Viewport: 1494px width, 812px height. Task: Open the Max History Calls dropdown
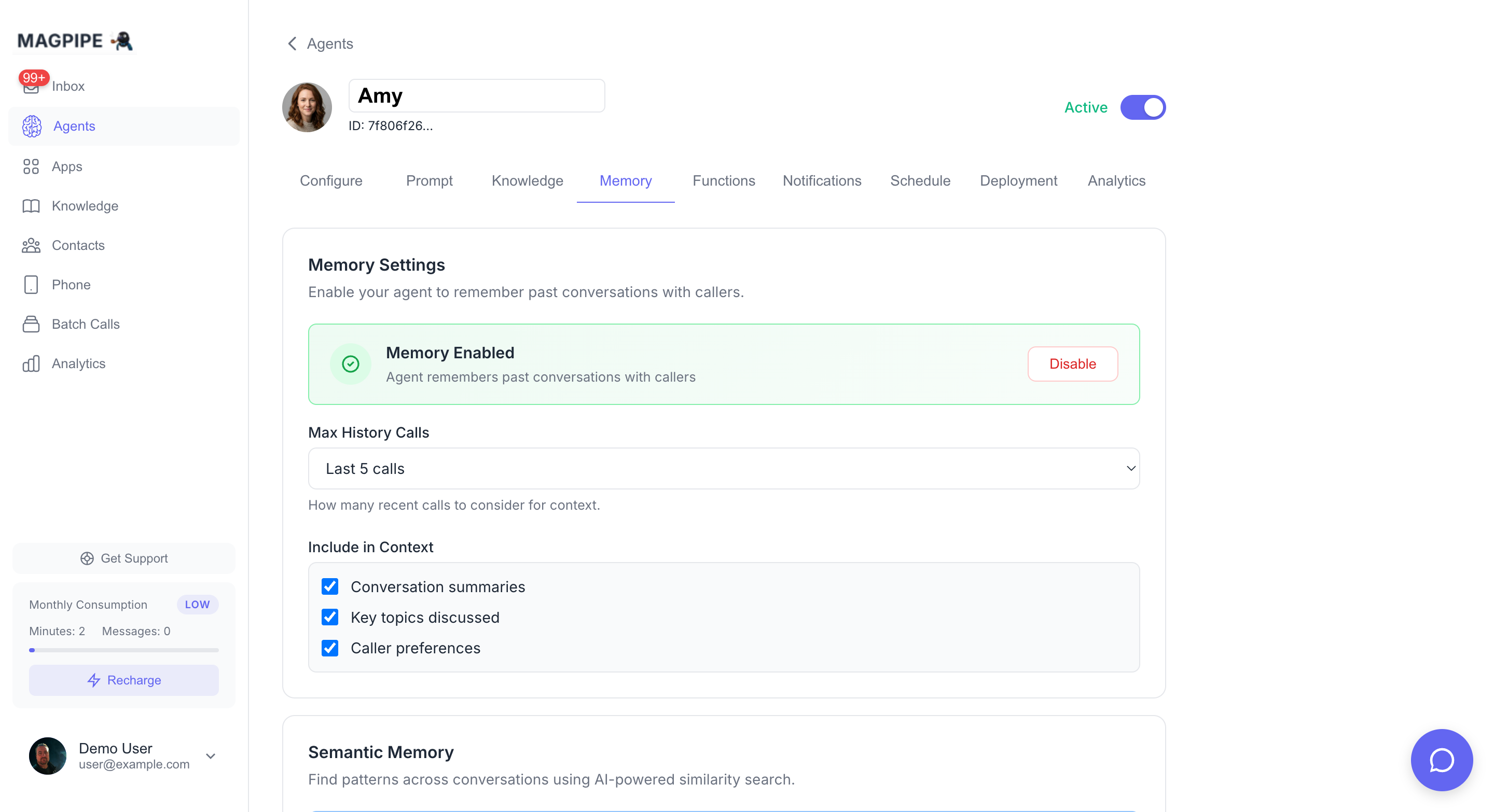tap(724, 468)
